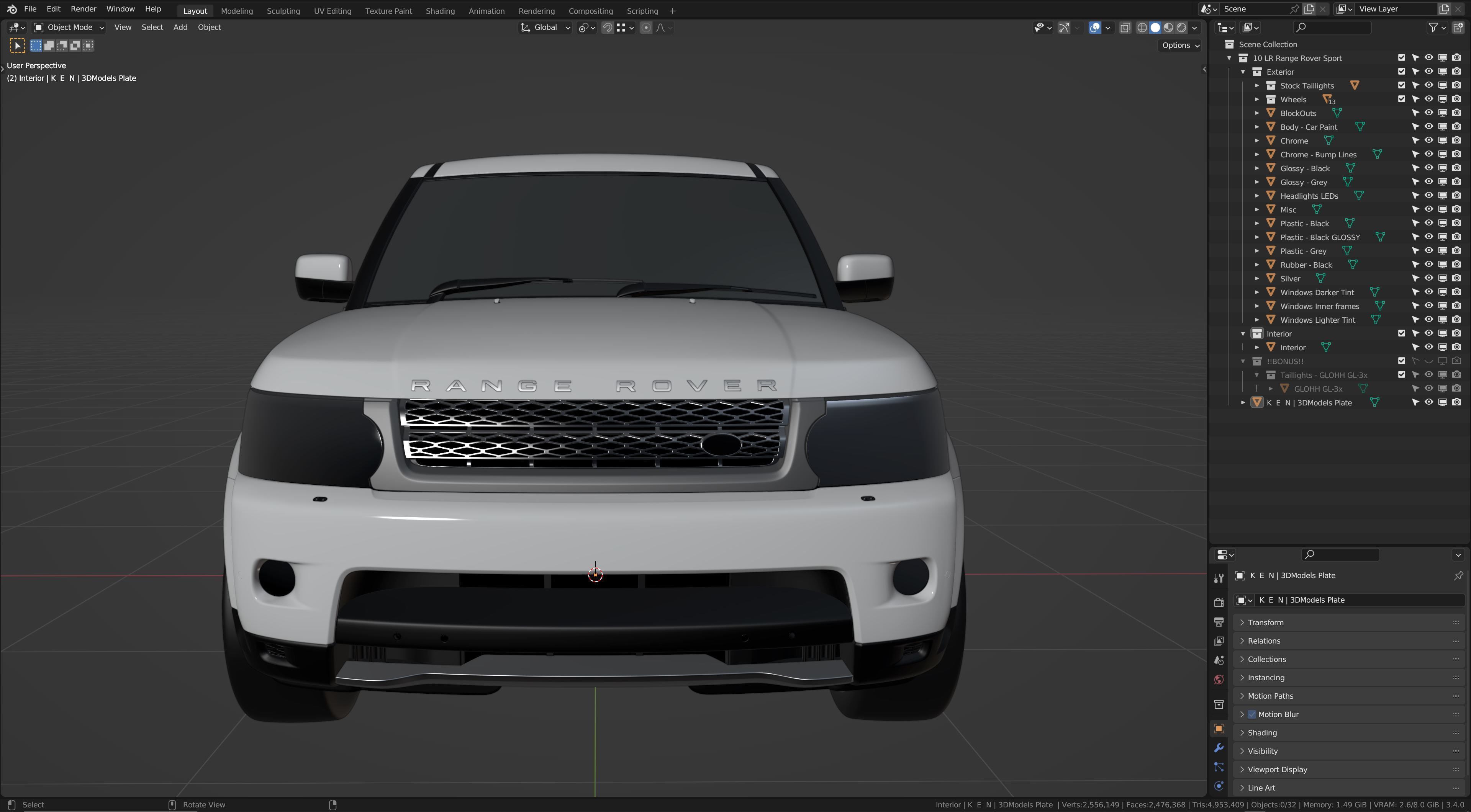Open the pivot point dropdown
The image size is (1471, 812).
click(x=586, y=28)
